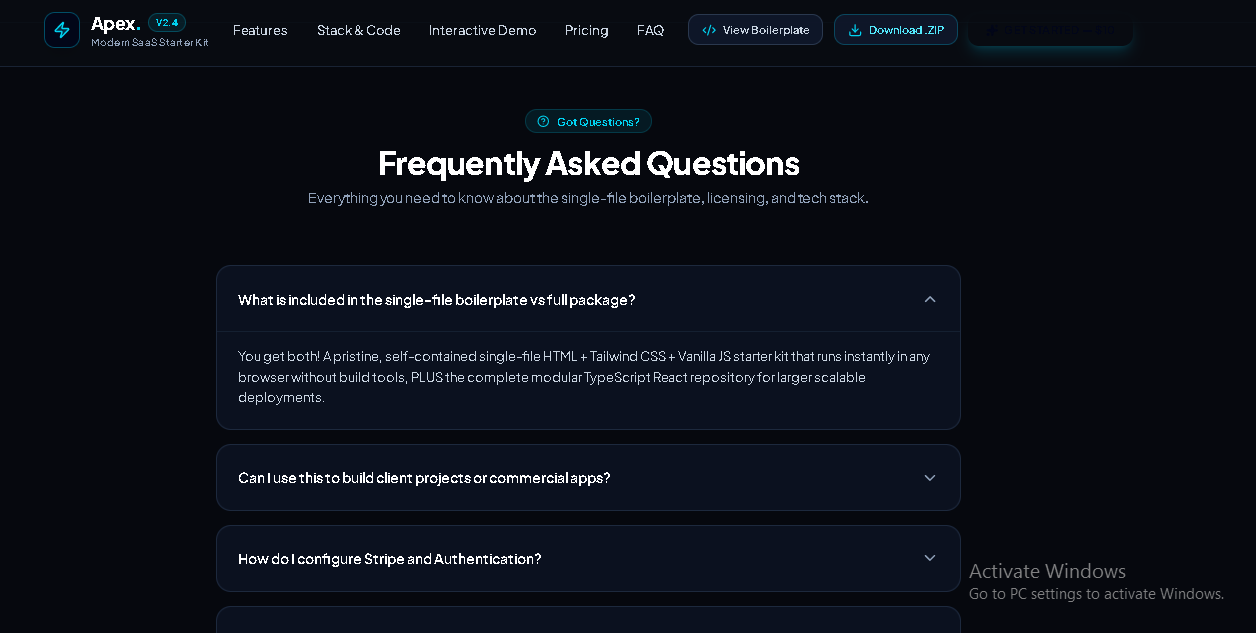Select FAQ in the navigation bar

click(x=650, y=30)
